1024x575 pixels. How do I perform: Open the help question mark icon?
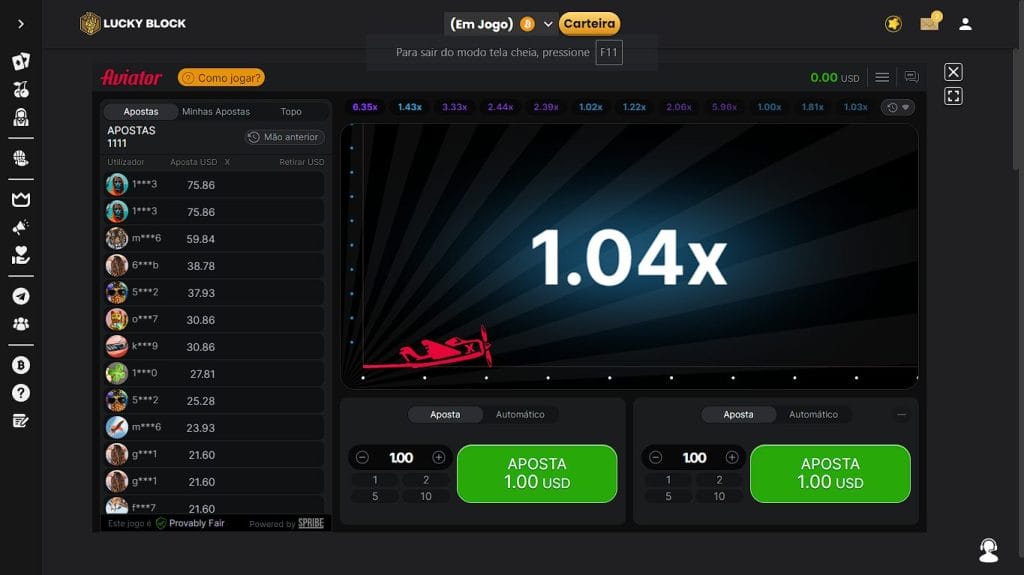coord(21,393)
